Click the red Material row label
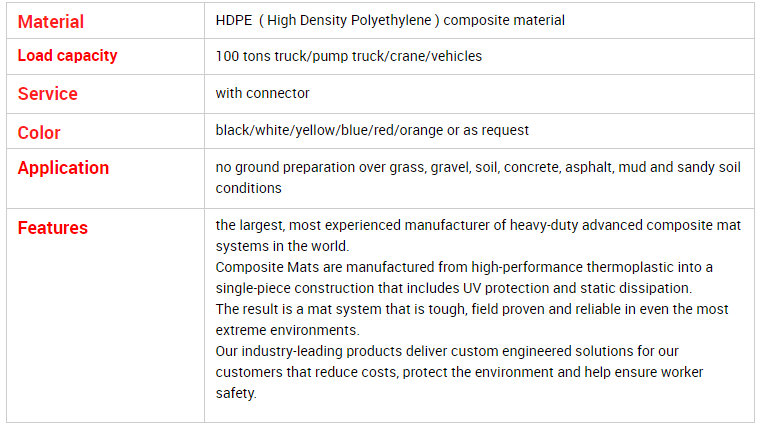 coord(50,22)
